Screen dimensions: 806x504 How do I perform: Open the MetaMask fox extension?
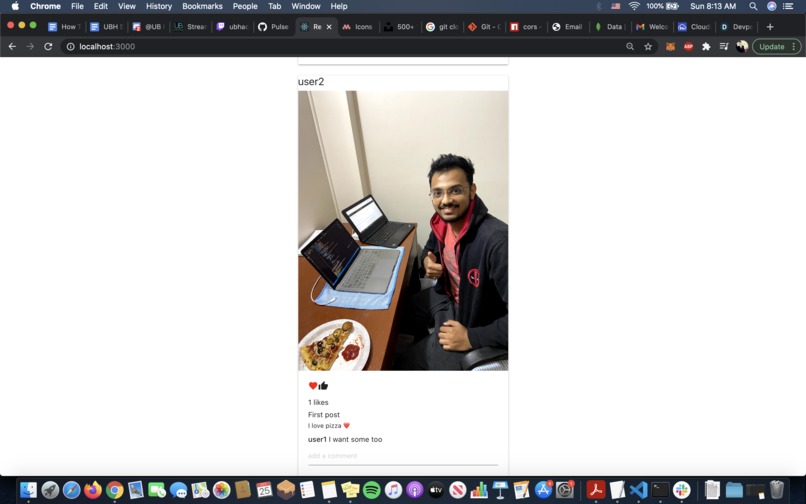point(670,46)
